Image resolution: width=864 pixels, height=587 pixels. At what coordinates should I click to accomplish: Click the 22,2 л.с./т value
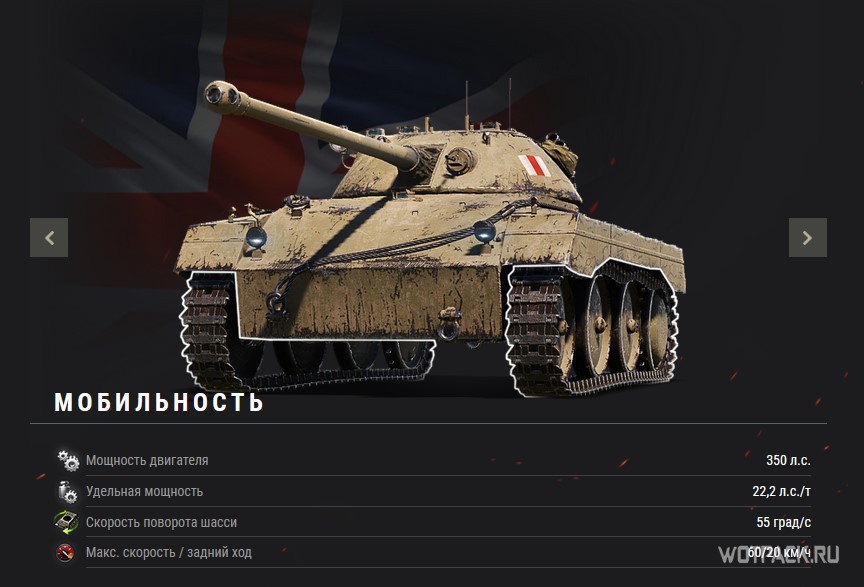click(781, 491)
